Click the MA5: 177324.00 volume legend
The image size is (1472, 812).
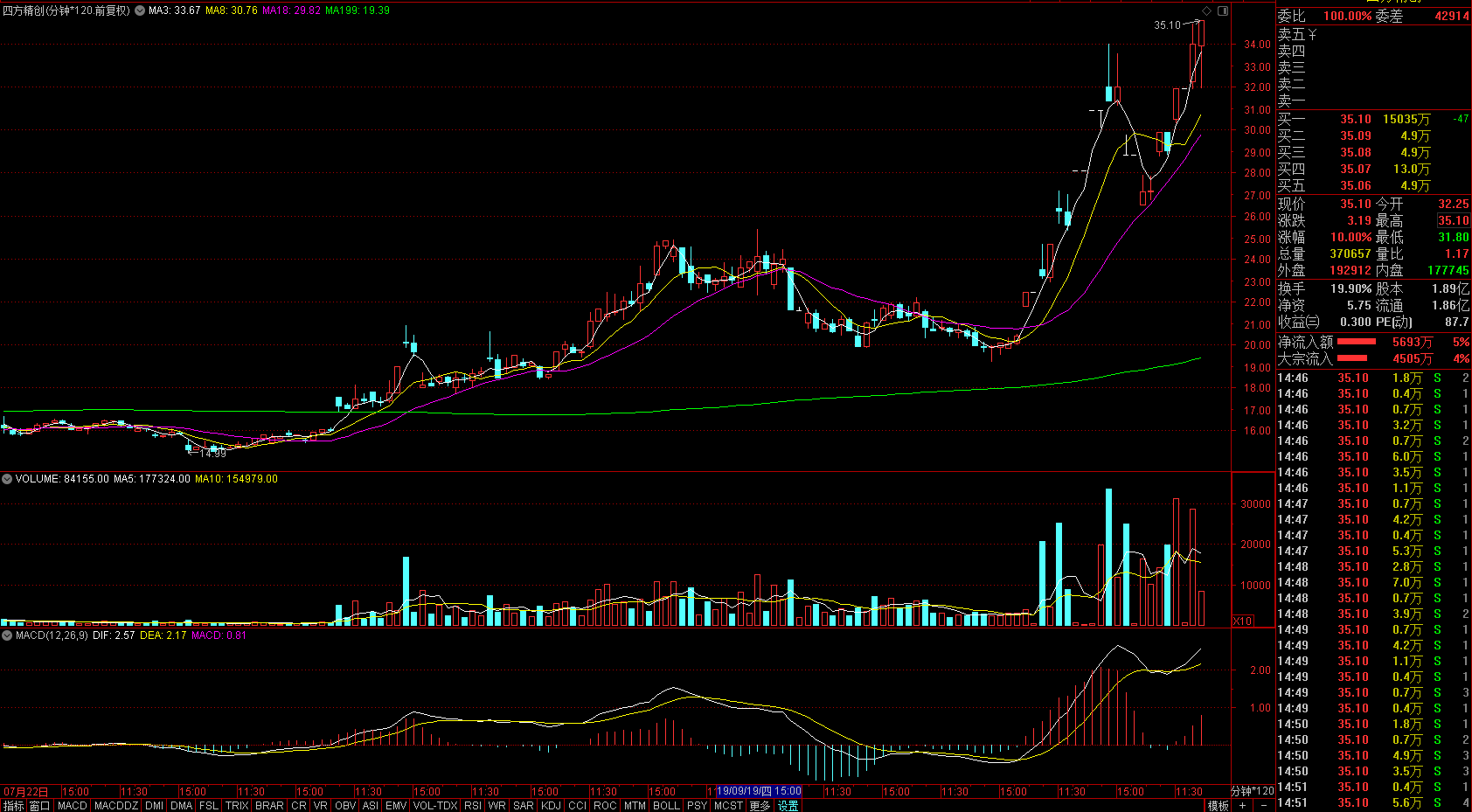(x=151, y=479)
